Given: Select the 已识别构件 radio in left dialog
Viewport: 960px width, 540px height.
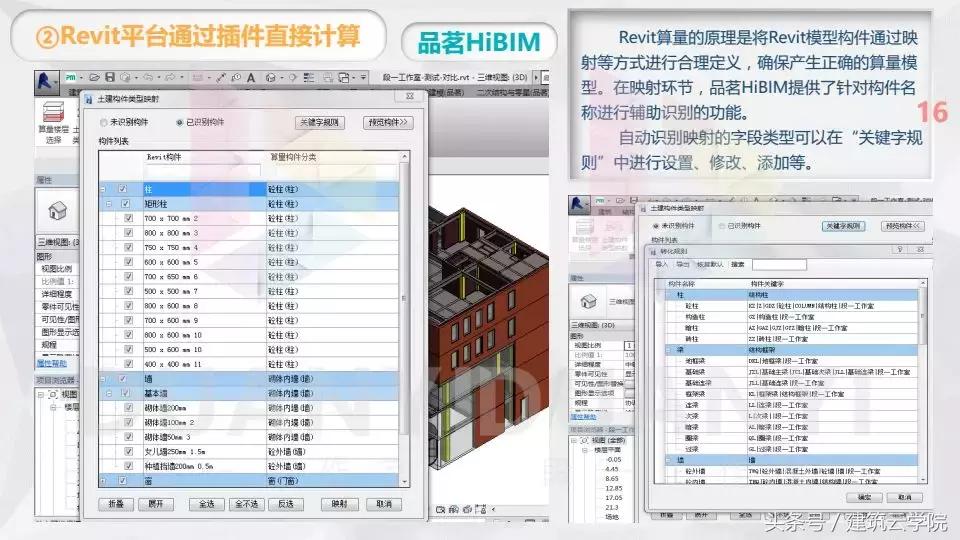Looking at the screenshot, I should tap(179, 122).
